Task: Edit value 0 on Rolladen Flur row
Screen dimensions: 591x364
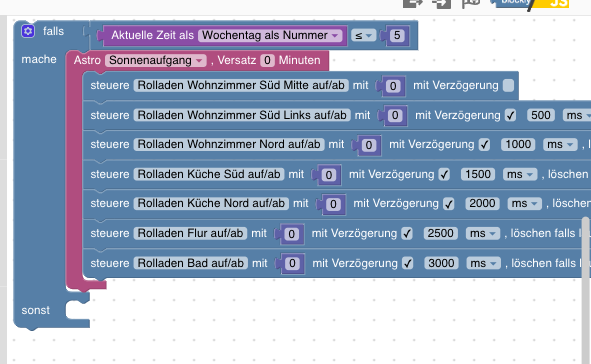Action: coord(291,234)
